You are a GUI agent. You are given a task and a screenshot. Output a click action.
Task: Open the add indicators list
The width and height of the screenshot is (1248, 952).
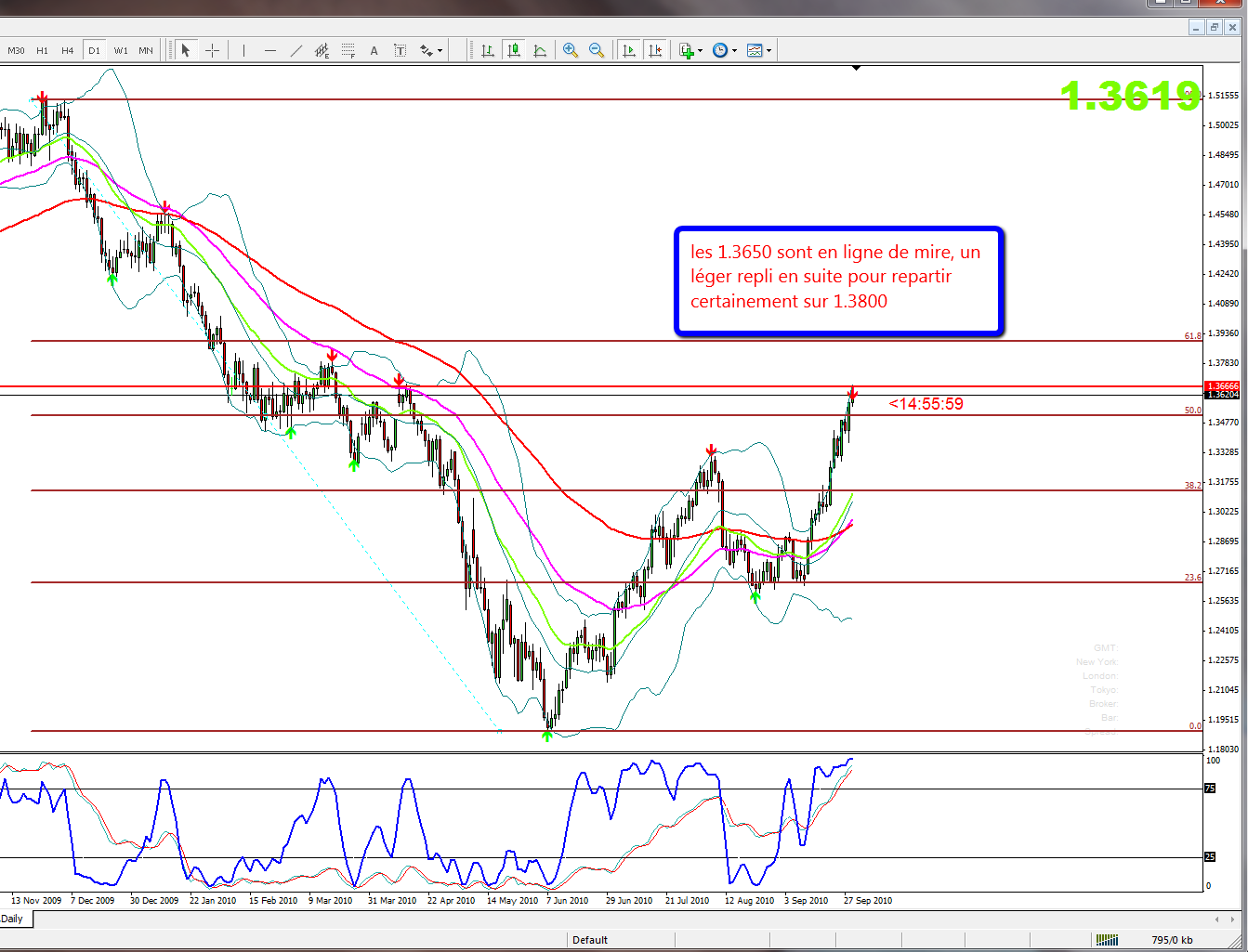coord(687,50)
